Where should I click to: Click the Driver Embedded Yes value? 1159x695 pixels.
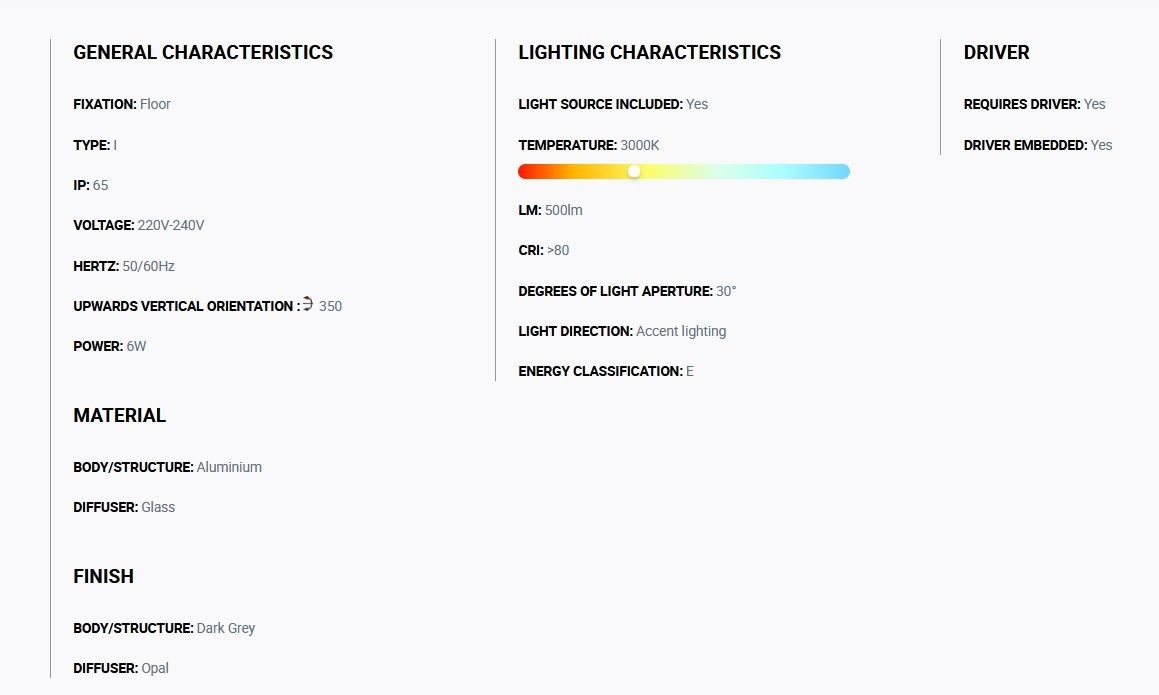tap(1101, 146)
